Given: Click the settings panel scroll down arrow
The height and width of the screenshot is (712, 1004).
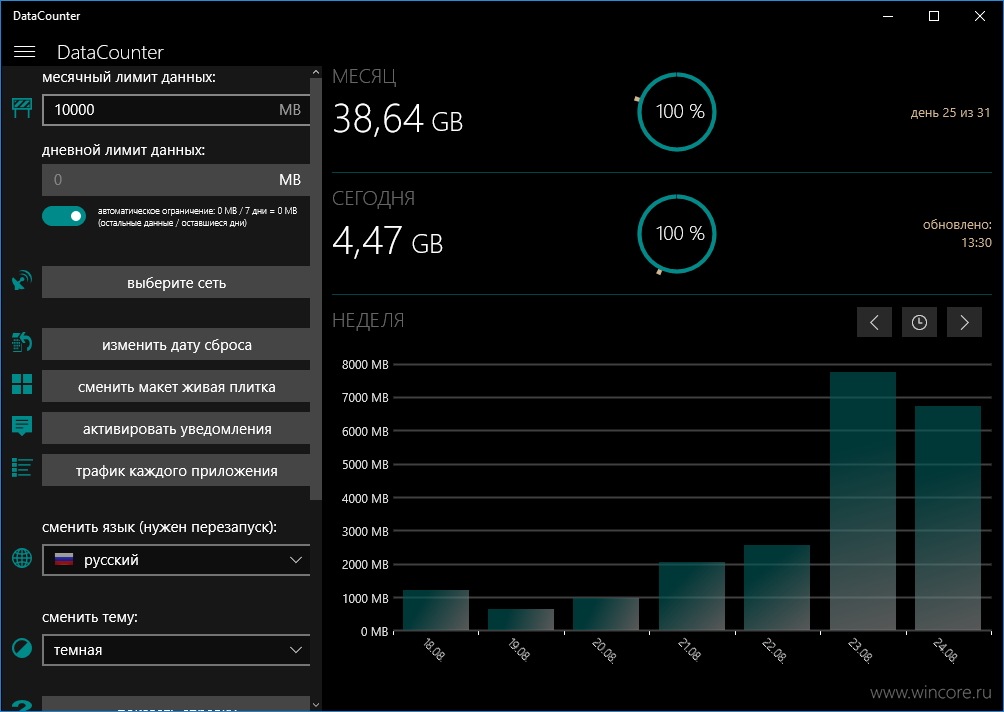Looking at the screenshot, I should pyautogui.click(x=316, y=704).
